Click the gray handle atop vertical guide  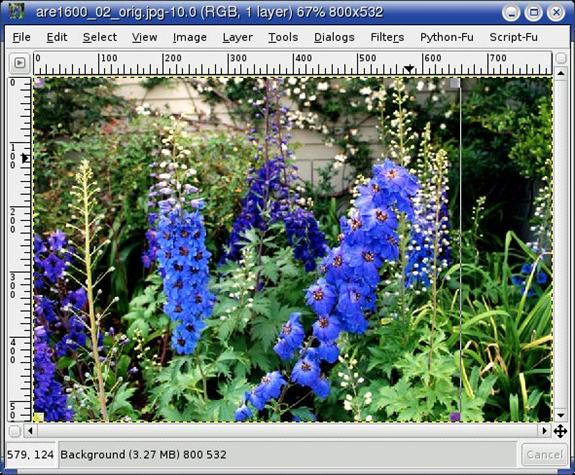point(455,83)
